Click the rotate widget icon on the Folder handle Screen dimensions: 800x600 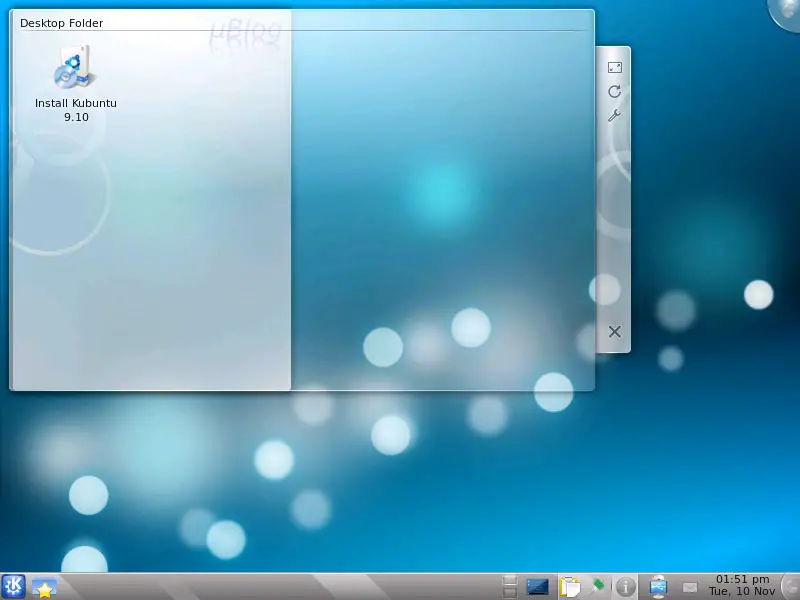click(x=615, y=91)
